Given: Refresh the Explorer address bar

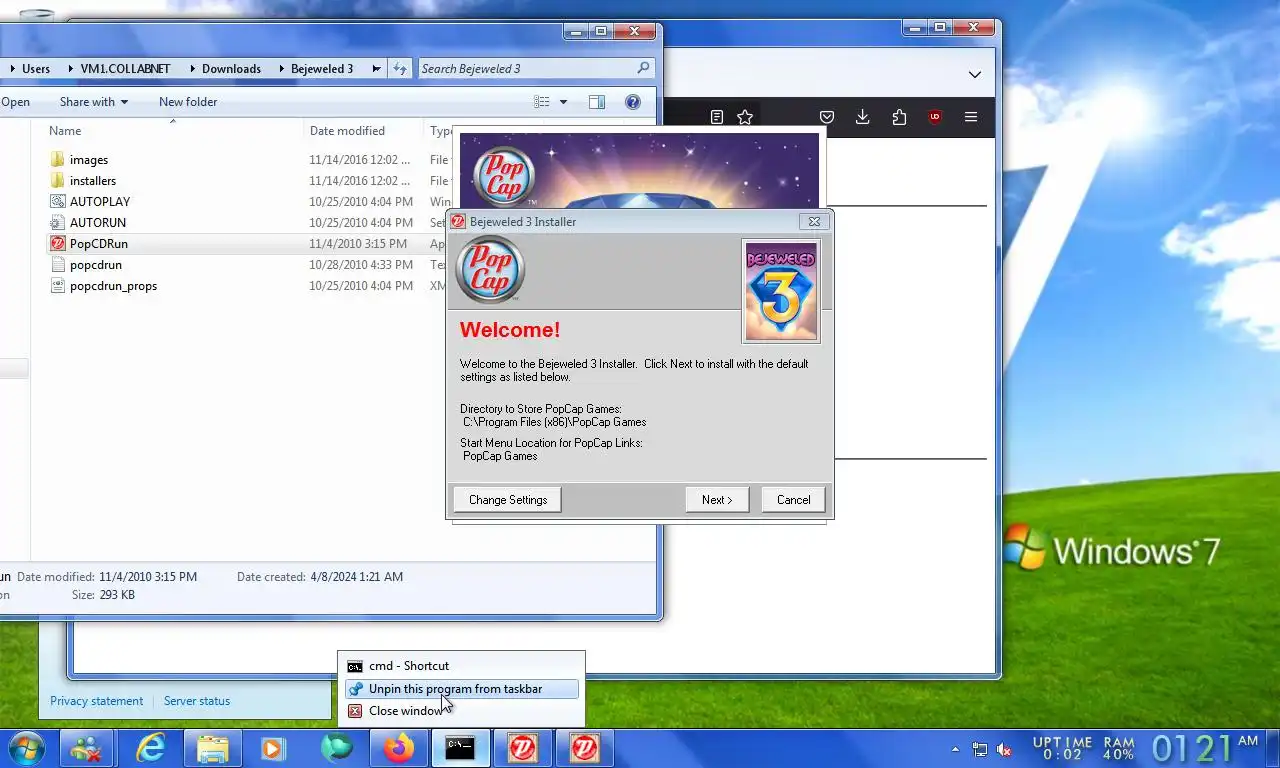Looking at the screenshot, I should click(400, 69).
